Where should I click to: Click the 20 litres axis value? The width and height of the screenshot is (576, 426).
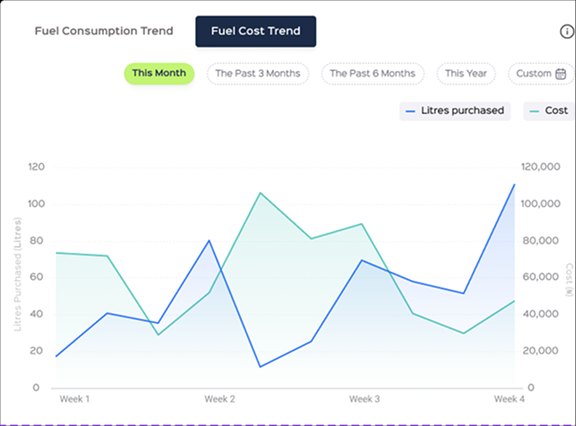36,351
